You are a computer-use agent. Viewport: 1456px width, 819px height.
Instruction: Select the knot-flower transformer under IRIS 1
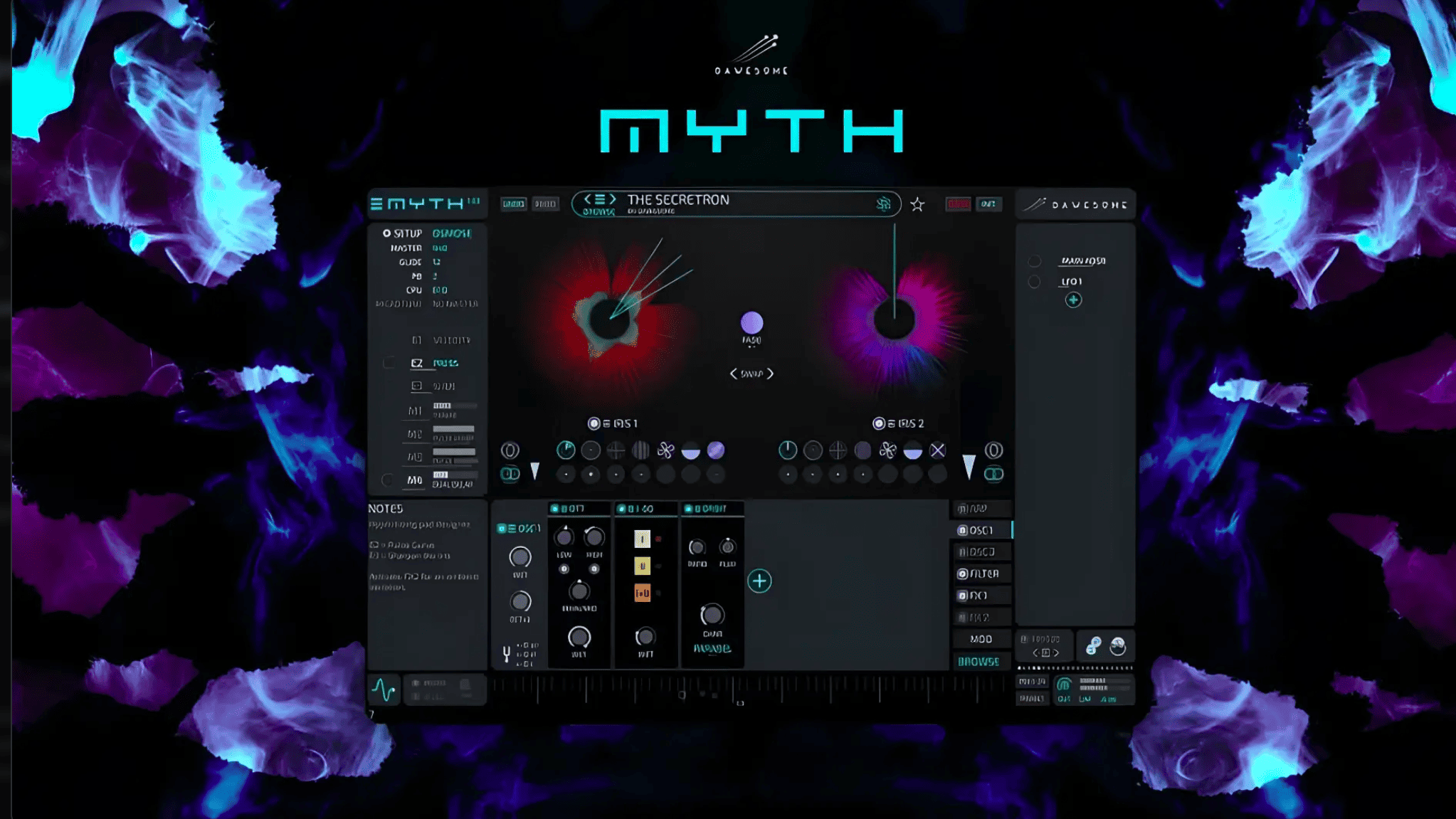click(x=665, y=450)
